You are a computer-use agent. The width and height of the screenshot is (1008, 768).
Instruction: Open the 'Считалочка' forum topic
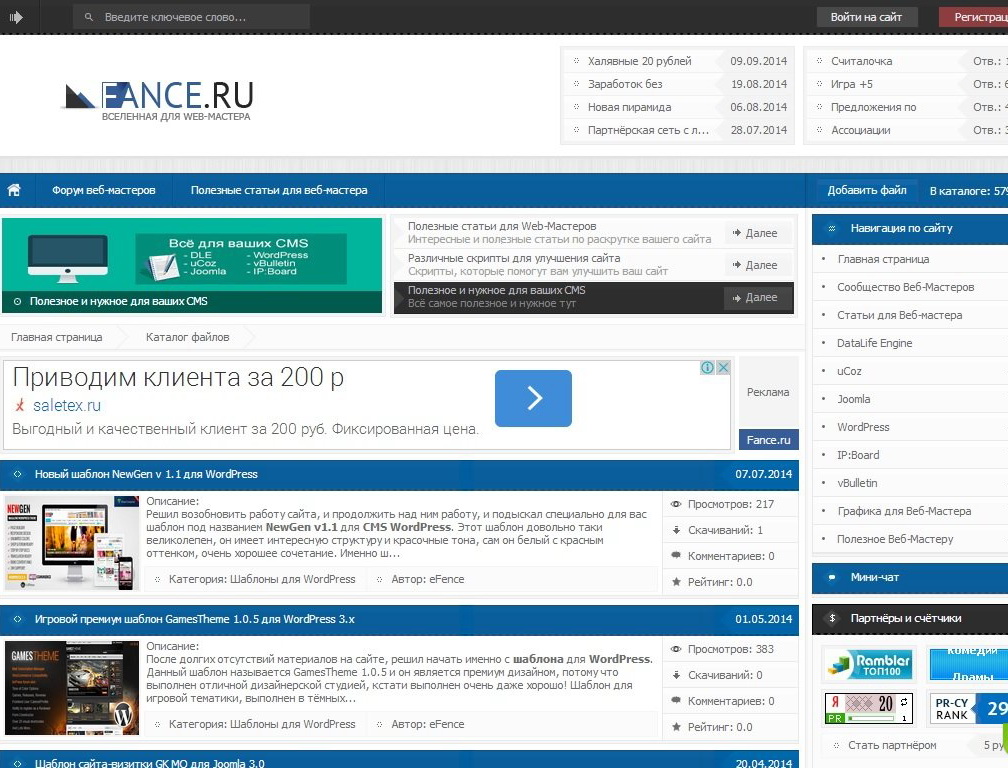point(861,61)
